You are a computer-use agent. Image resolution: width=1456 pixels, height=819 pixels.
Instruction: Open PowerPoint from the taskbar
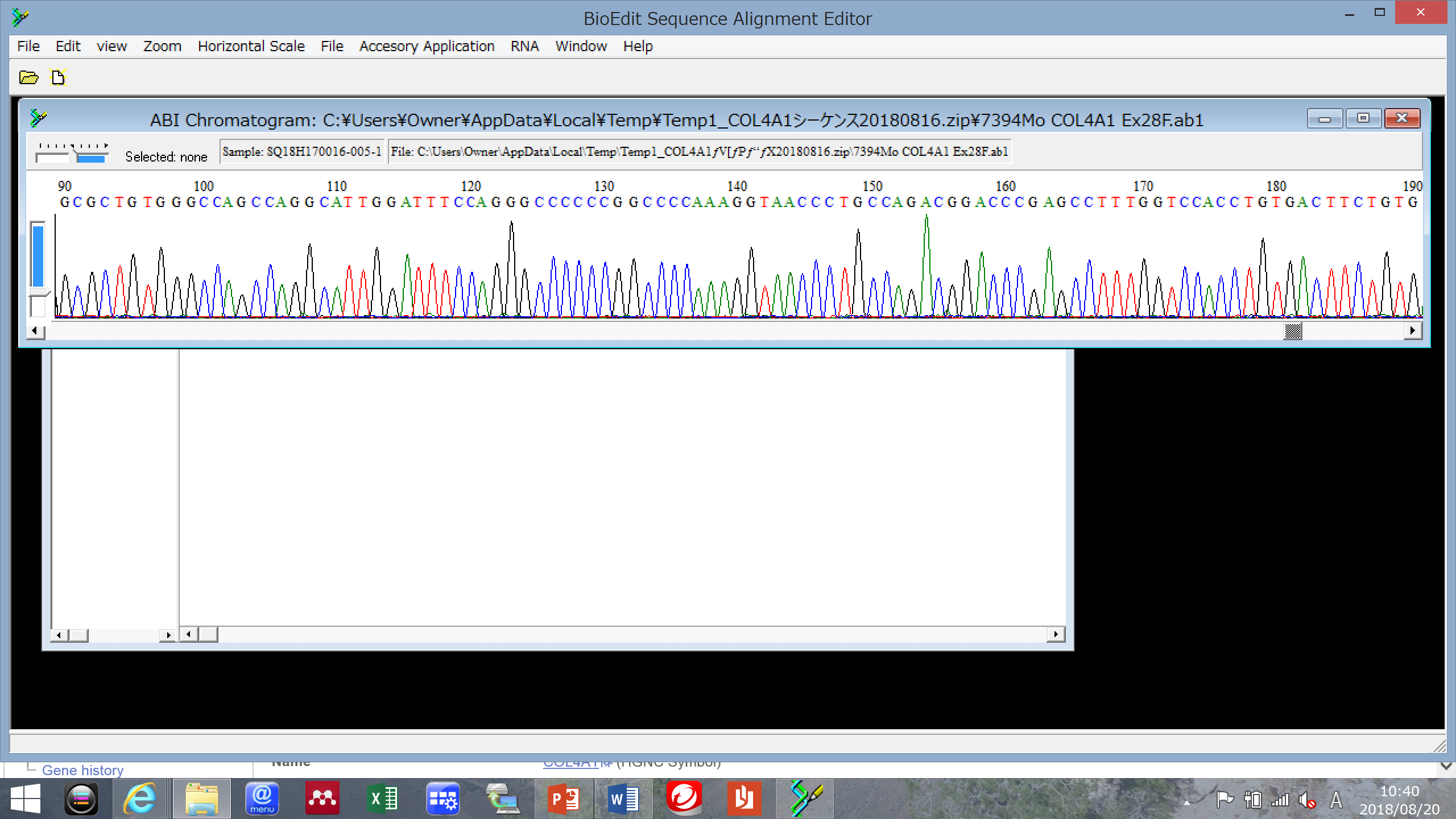click(x=563, y=799)
